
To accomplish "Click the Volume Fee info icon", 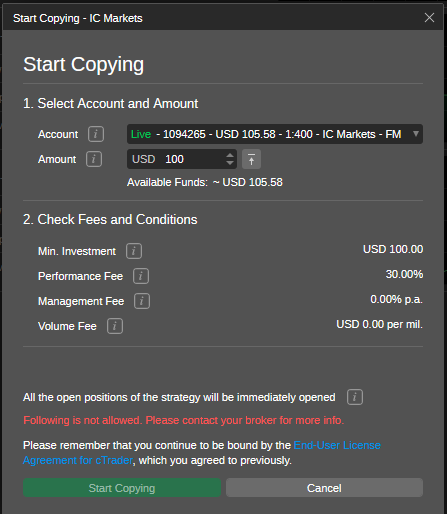I will pyautogui.click(x=115, y=326).
